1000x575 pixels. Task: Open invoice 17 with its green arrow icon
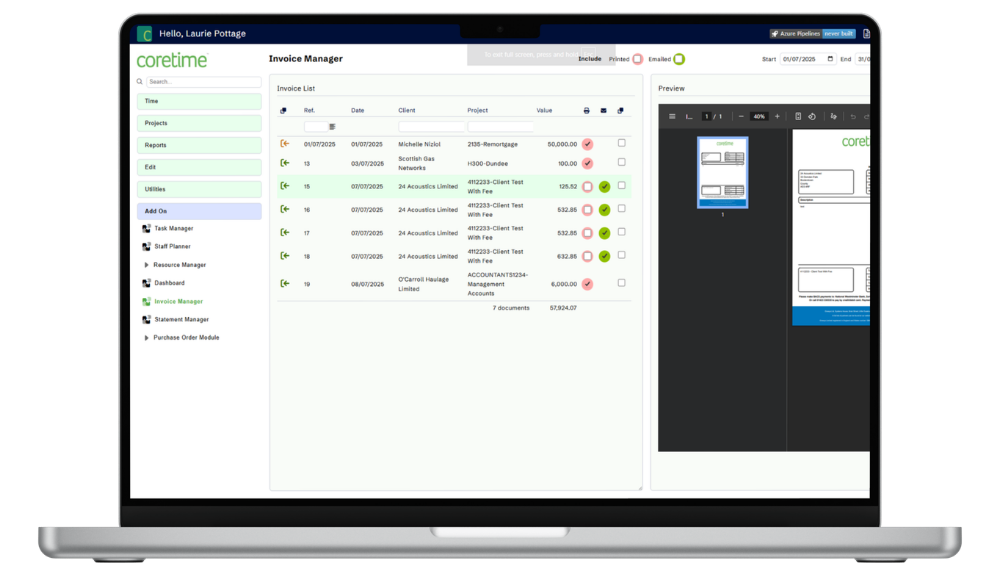point(284,233)
